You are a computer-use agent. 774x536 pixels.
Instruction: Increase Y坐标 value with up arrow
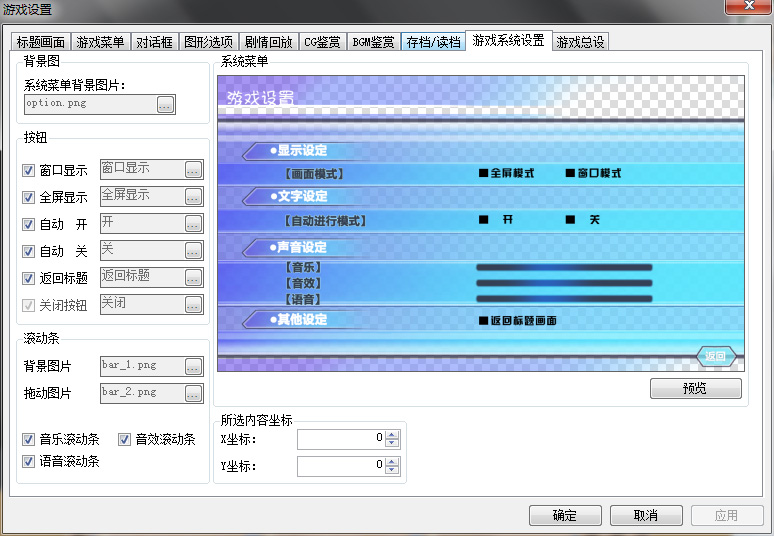click(x=392, y=462)
